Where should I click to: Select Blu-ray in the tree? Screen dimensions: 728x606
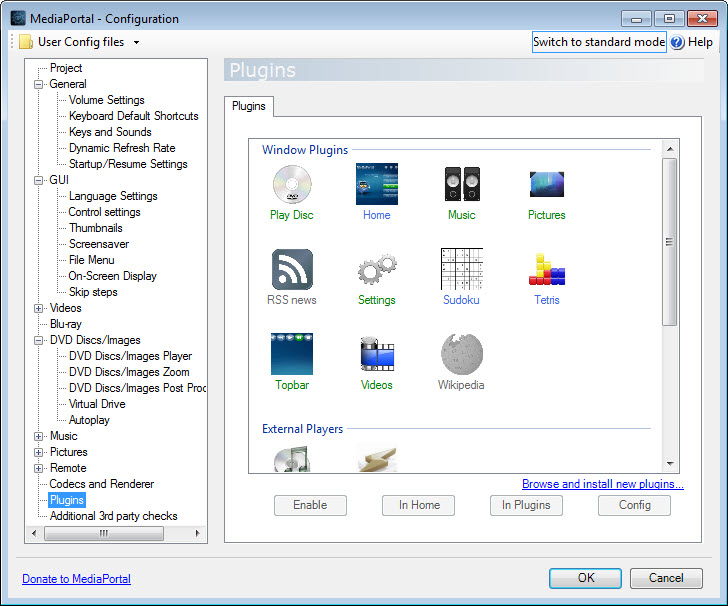(65, 325)
